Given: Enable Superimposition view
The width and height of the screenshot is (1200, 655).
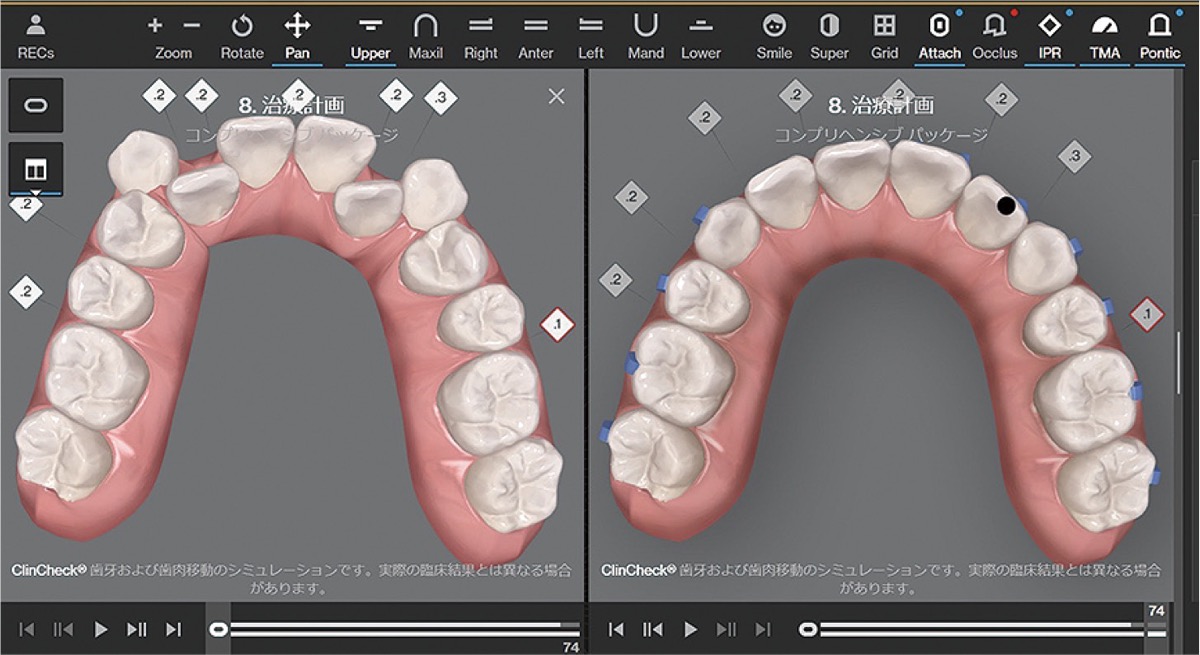Looking at the screenshot, I should (829, 35).
